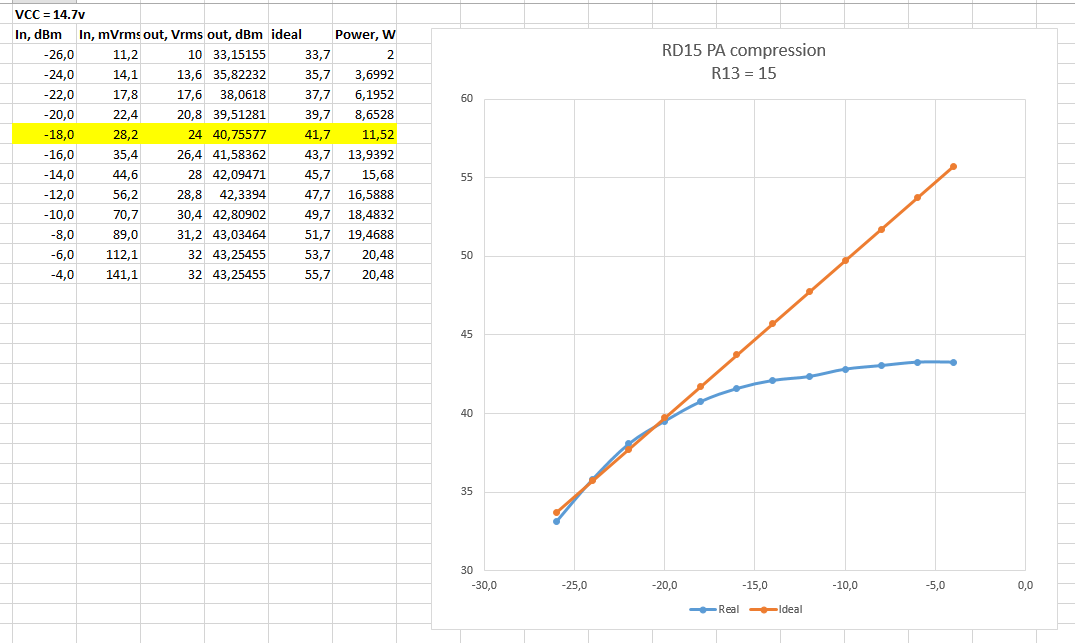Viewport: 1075px width, 643px height.
Task: Select the cell showing 33,15155
Action: tap(236, 54)
